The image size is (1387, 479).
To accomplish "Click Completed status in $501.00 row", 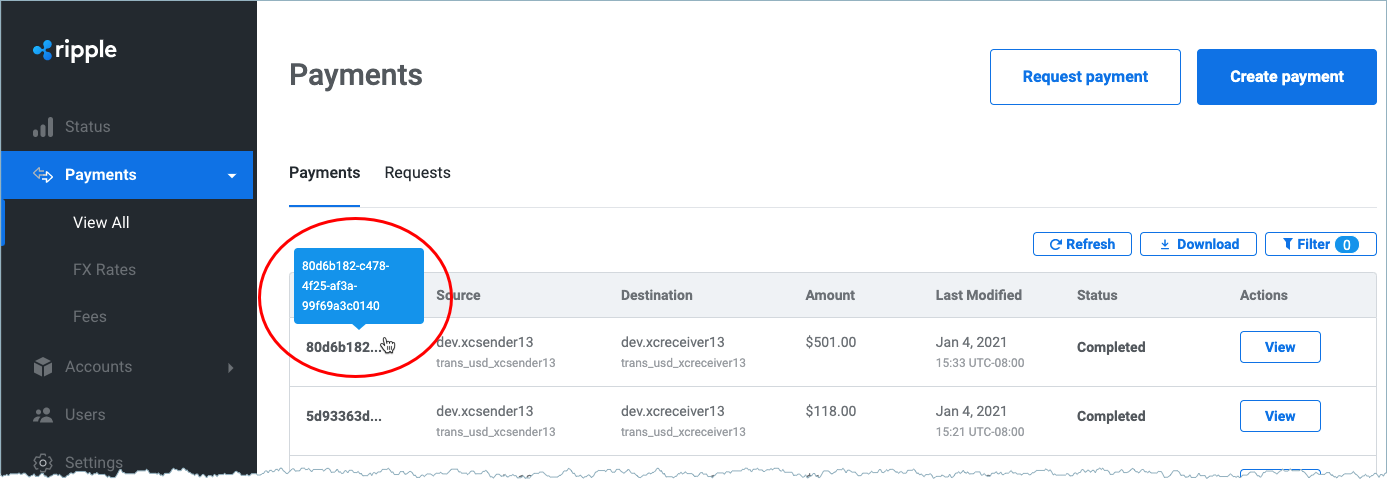I will 1111,347.
